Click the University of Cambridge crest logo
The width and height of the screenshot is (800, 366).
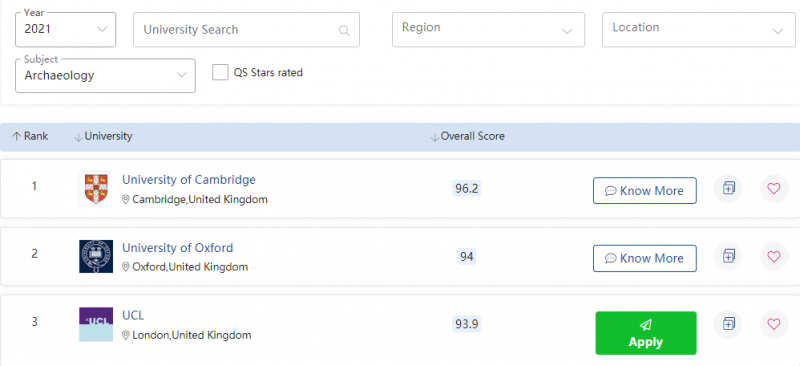point(96,188)
